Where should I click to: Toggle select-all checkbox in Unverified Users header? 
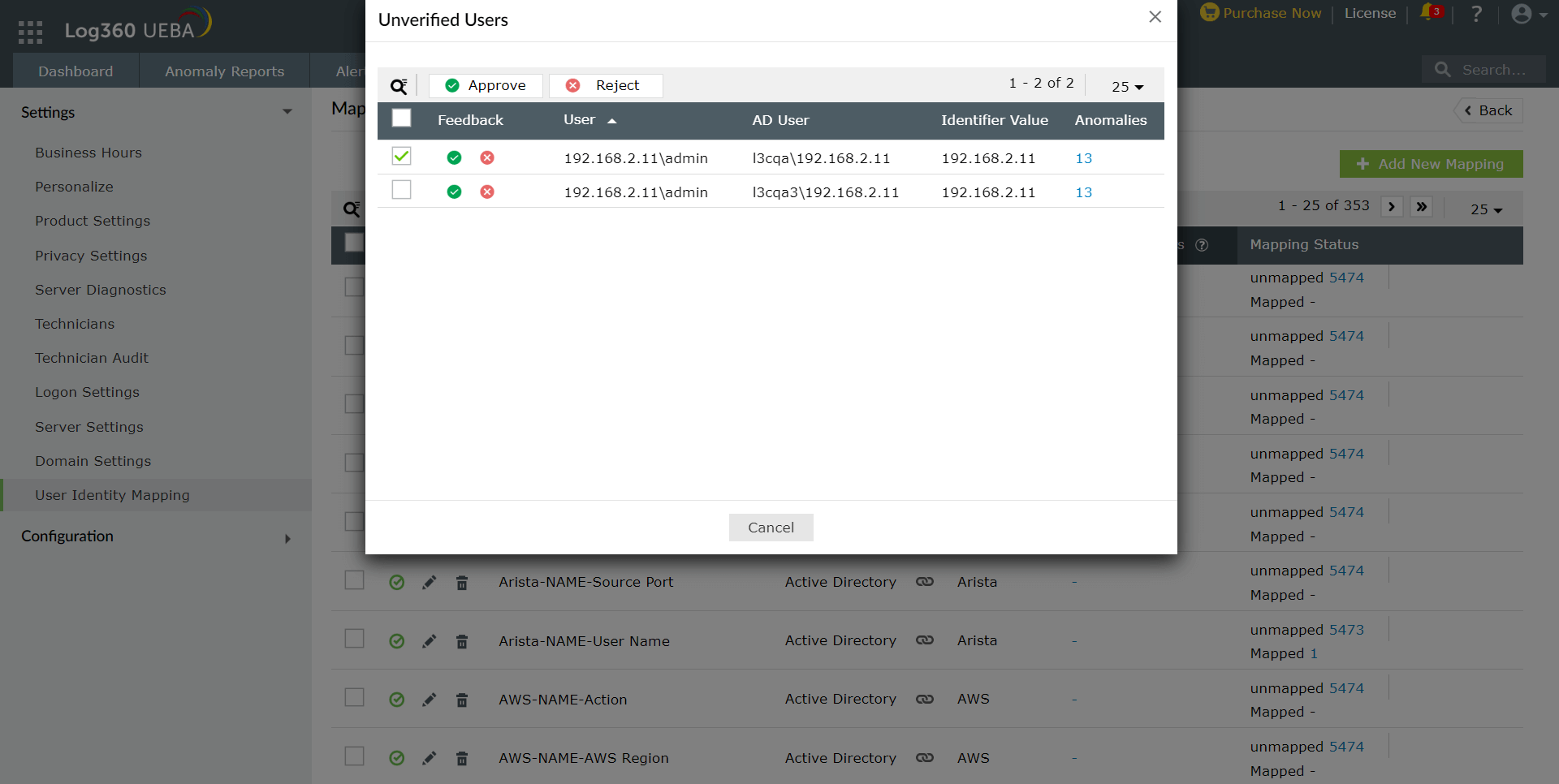point(401,118)
